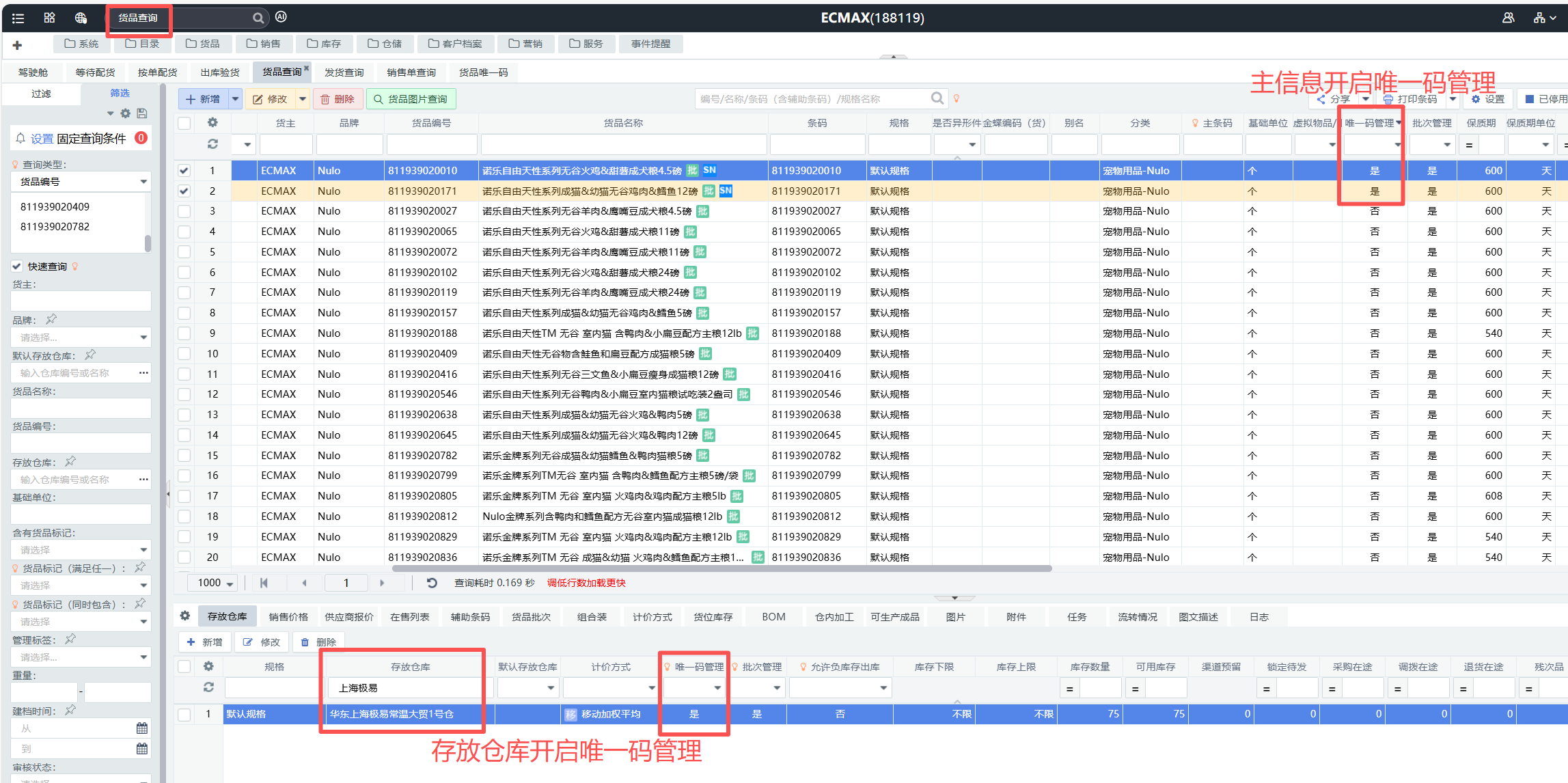Open 含有货品标记 dropdown
This screenshot has height=783, width=1568.
[x=81, y=550]
